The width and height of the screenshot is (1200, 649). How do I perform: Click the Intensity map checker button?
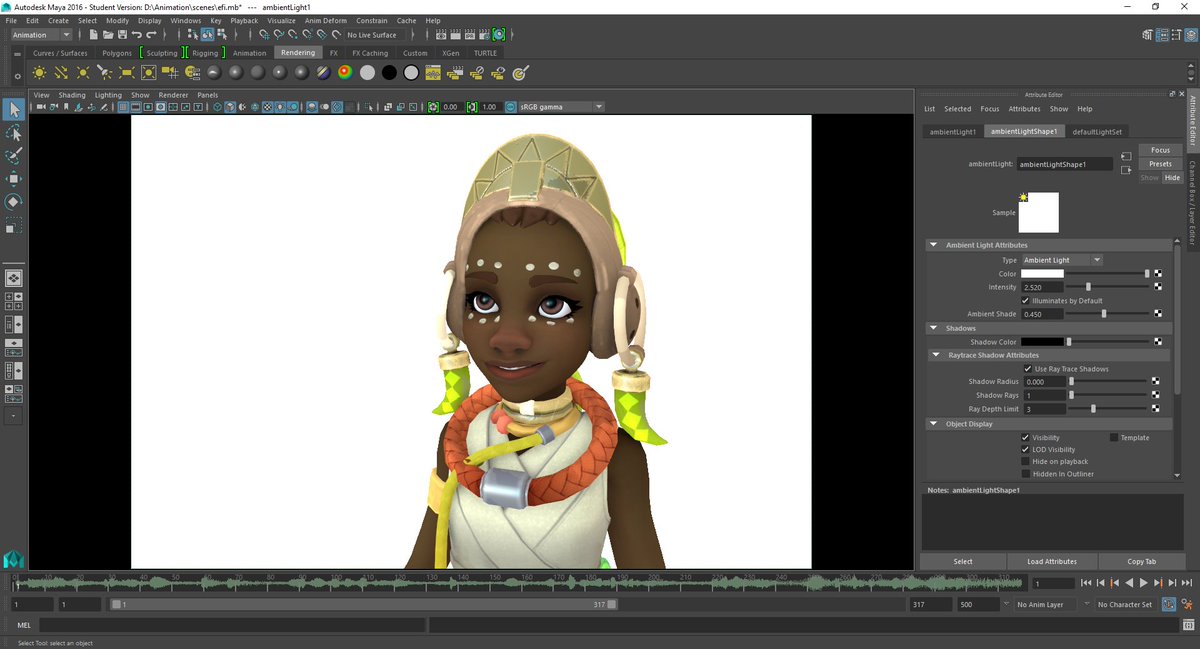tap(1158, 287)
